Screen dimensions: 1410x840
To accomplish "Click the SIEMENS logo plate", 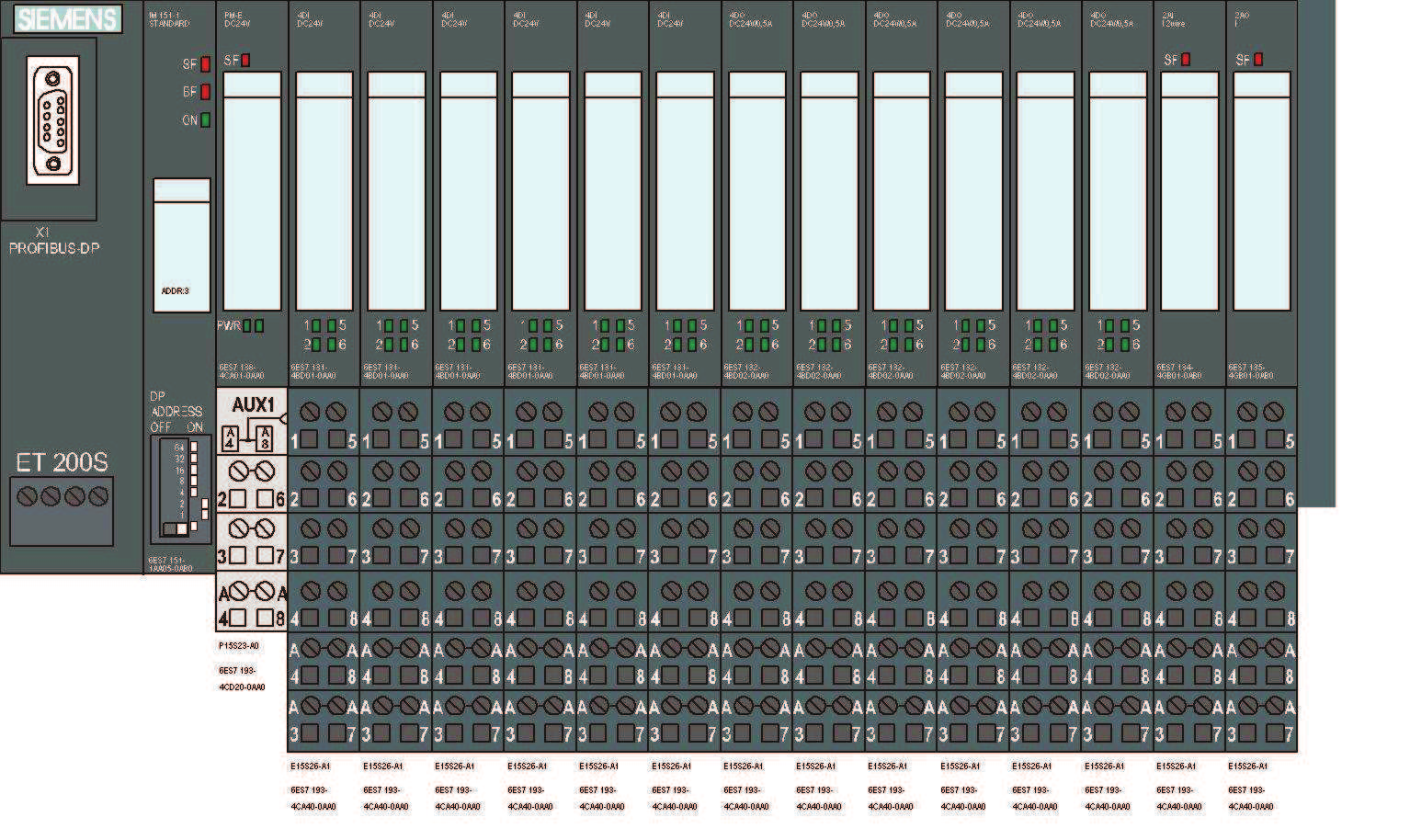I will click(x=69, y=18).
